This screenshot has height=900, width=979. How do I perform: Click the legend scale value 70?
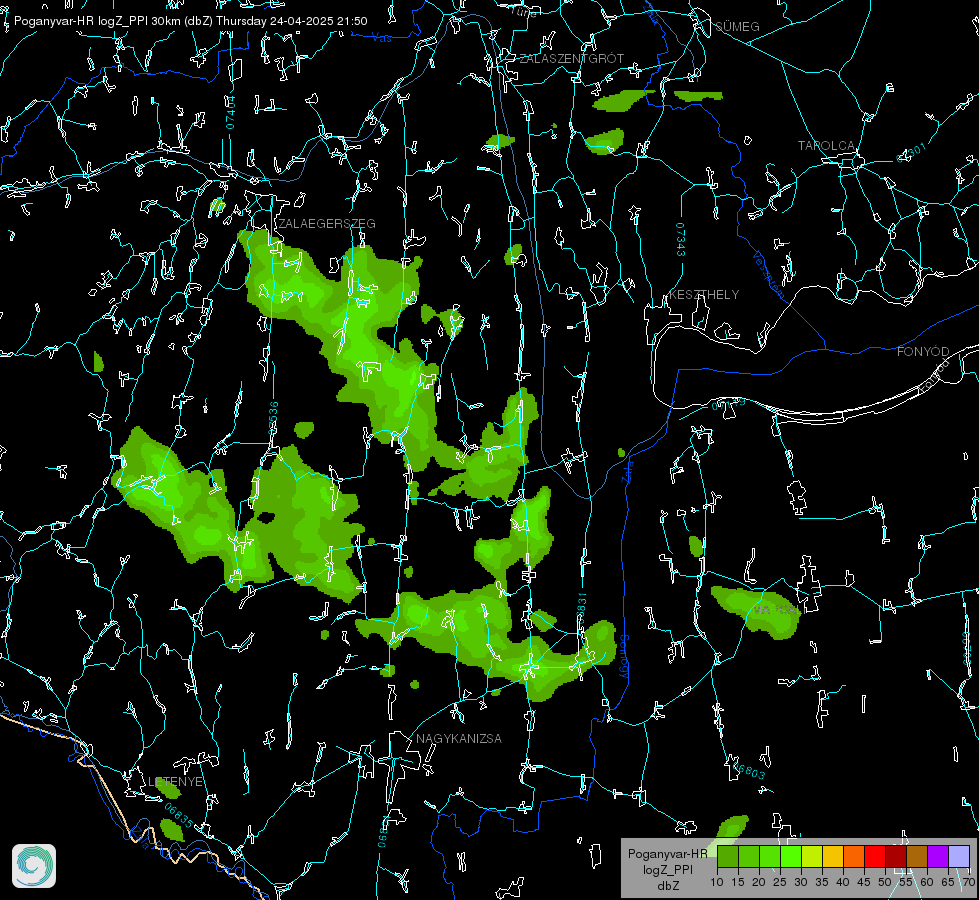(968, 883)
